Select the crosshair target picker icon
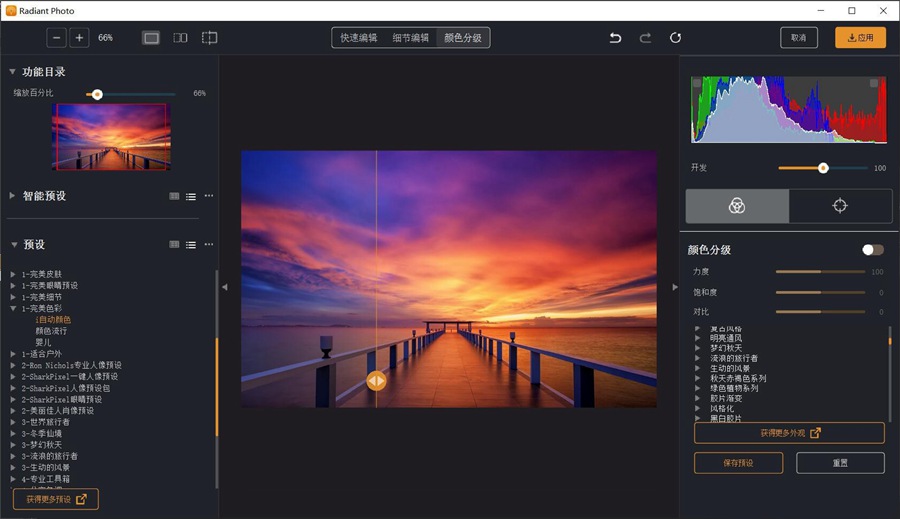Screen dimensions: 900x519 click(840, 206)
